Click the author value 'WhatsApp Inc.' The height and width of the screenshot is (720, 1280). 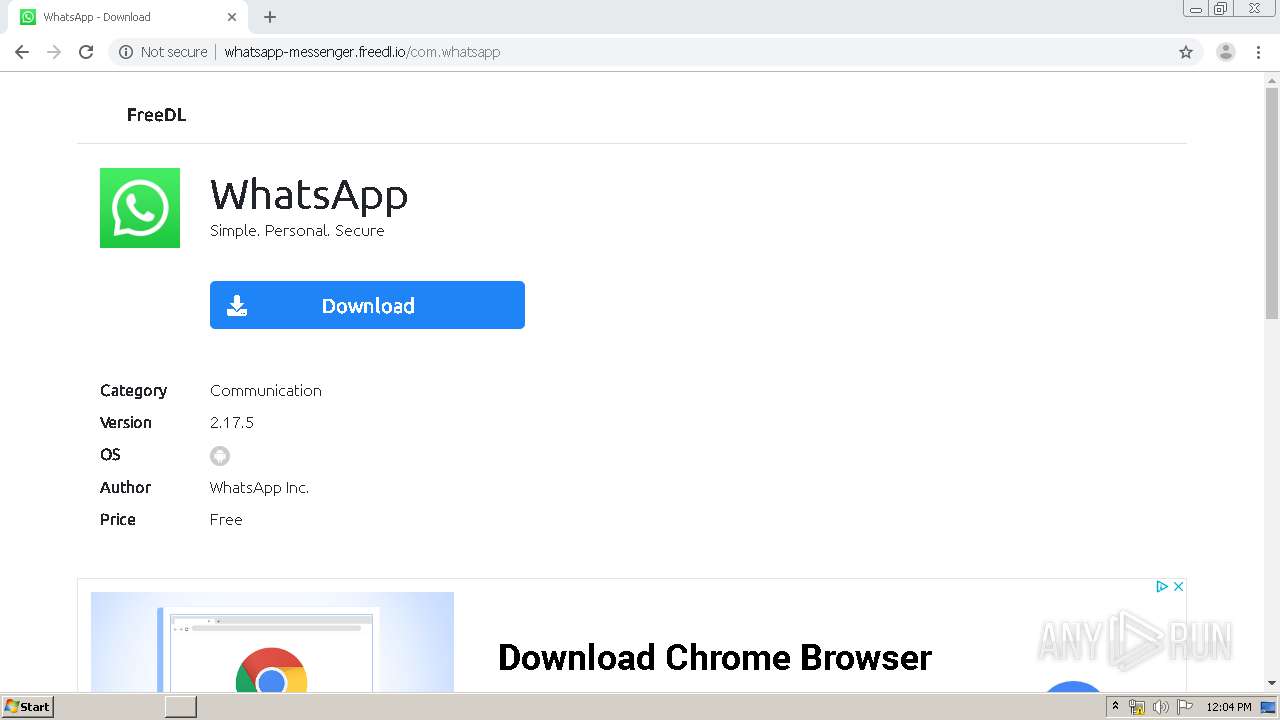click(259, 488)
